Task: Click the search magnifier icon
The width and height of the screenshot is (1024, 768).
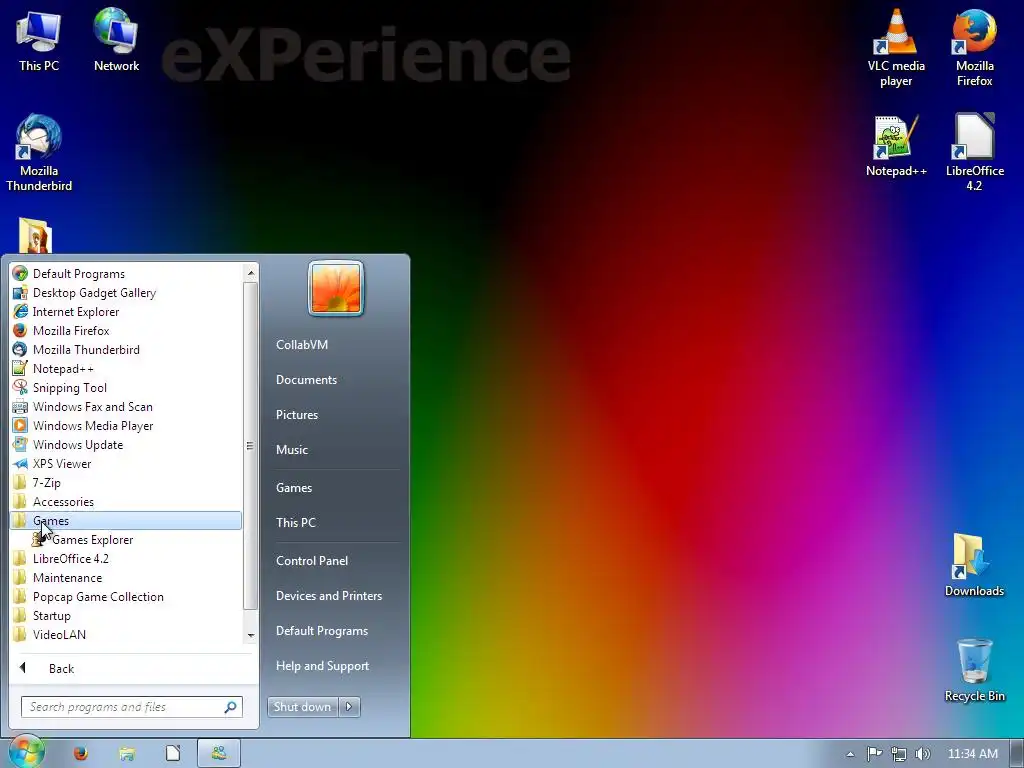Action: pos(231,707)
